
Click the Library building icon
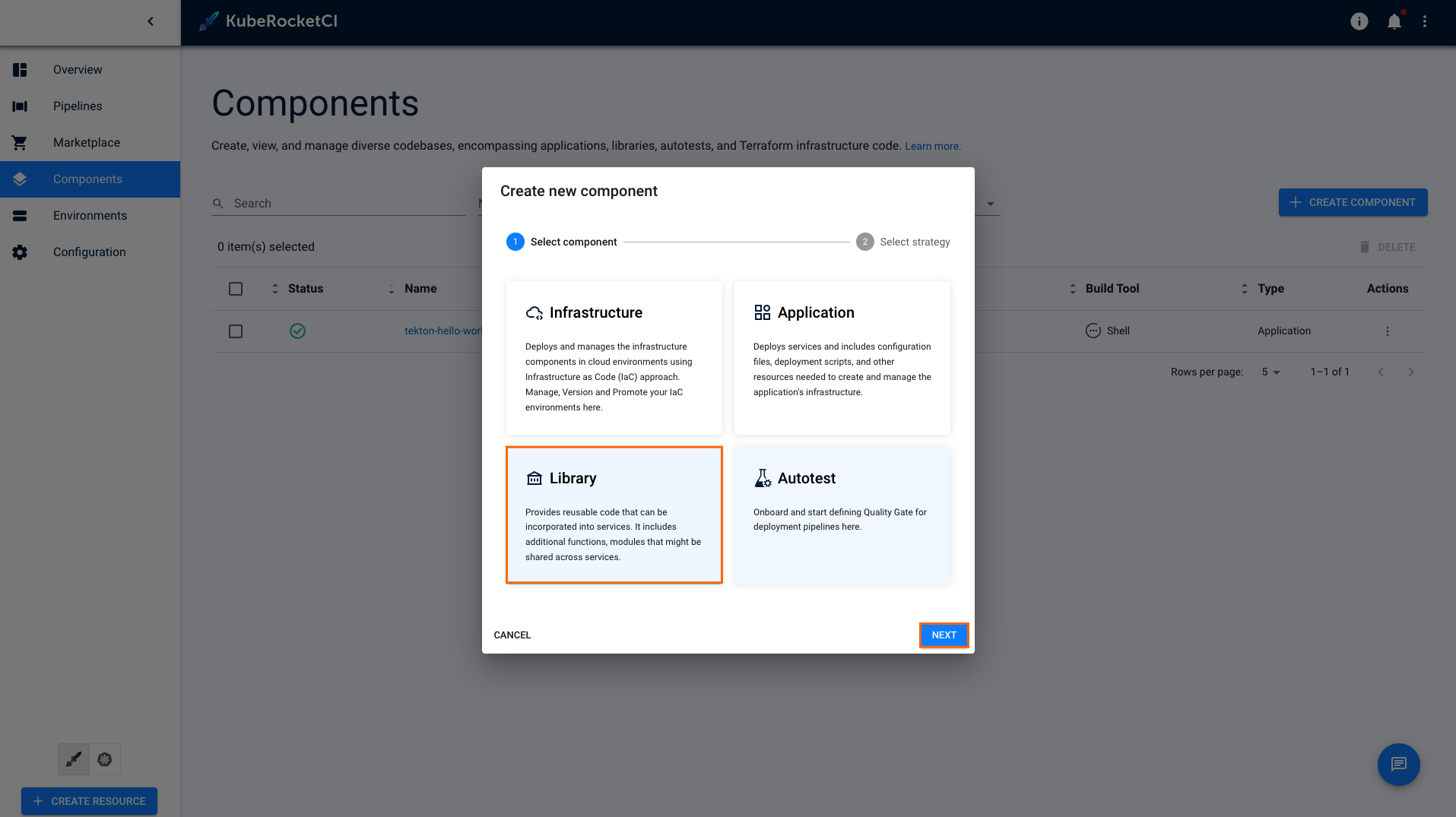point(535,478)
